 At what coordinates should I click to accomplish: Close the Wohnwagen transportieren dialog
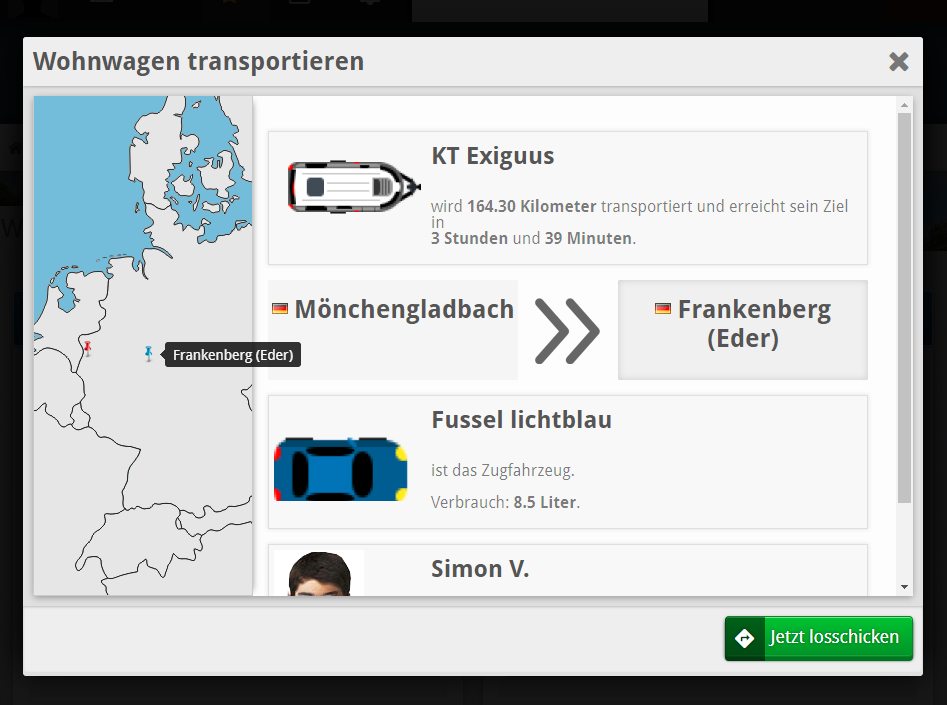[899, 62]
